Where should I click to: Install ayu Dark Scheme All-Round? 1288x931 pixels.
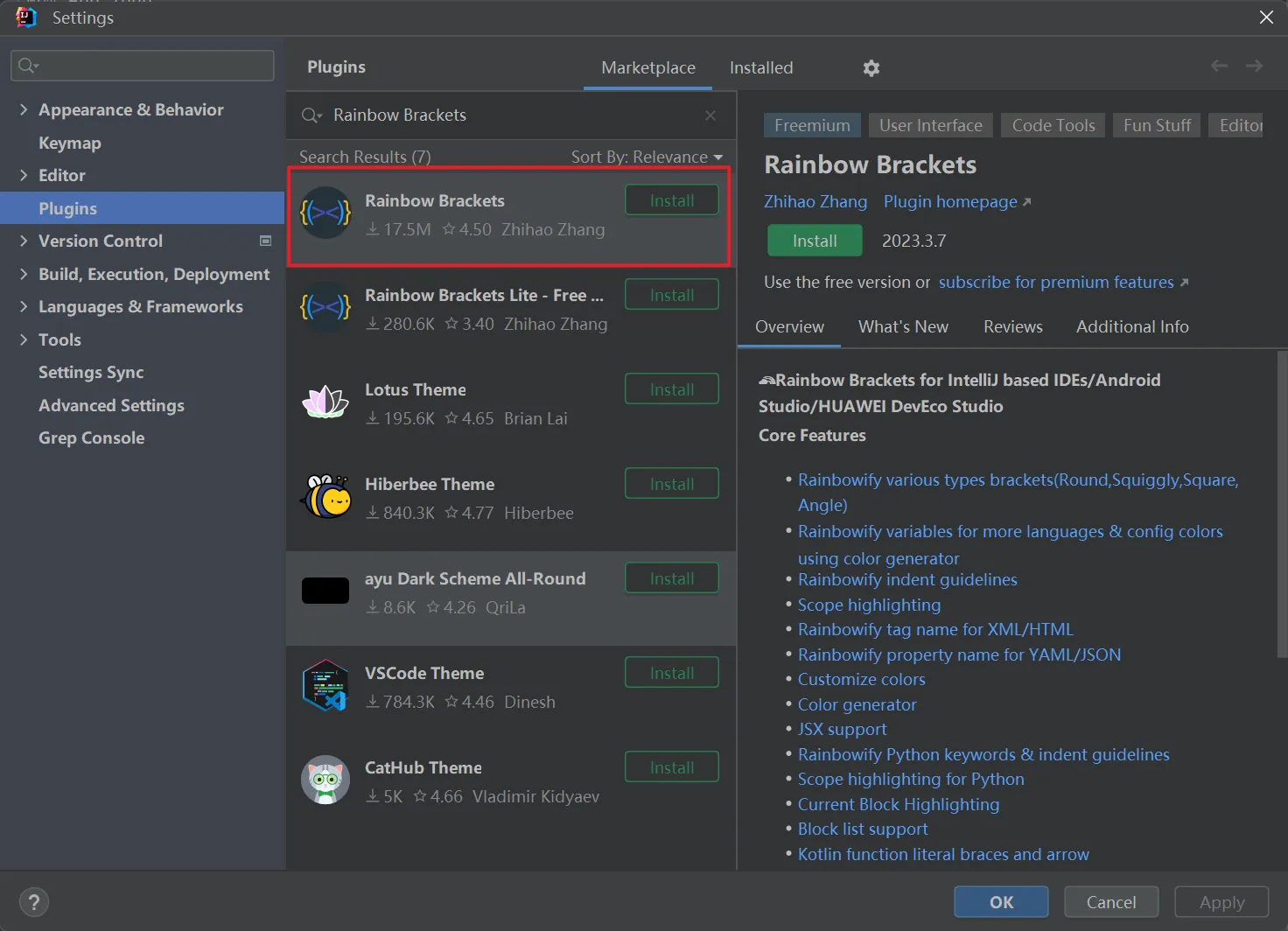(672, 578)
